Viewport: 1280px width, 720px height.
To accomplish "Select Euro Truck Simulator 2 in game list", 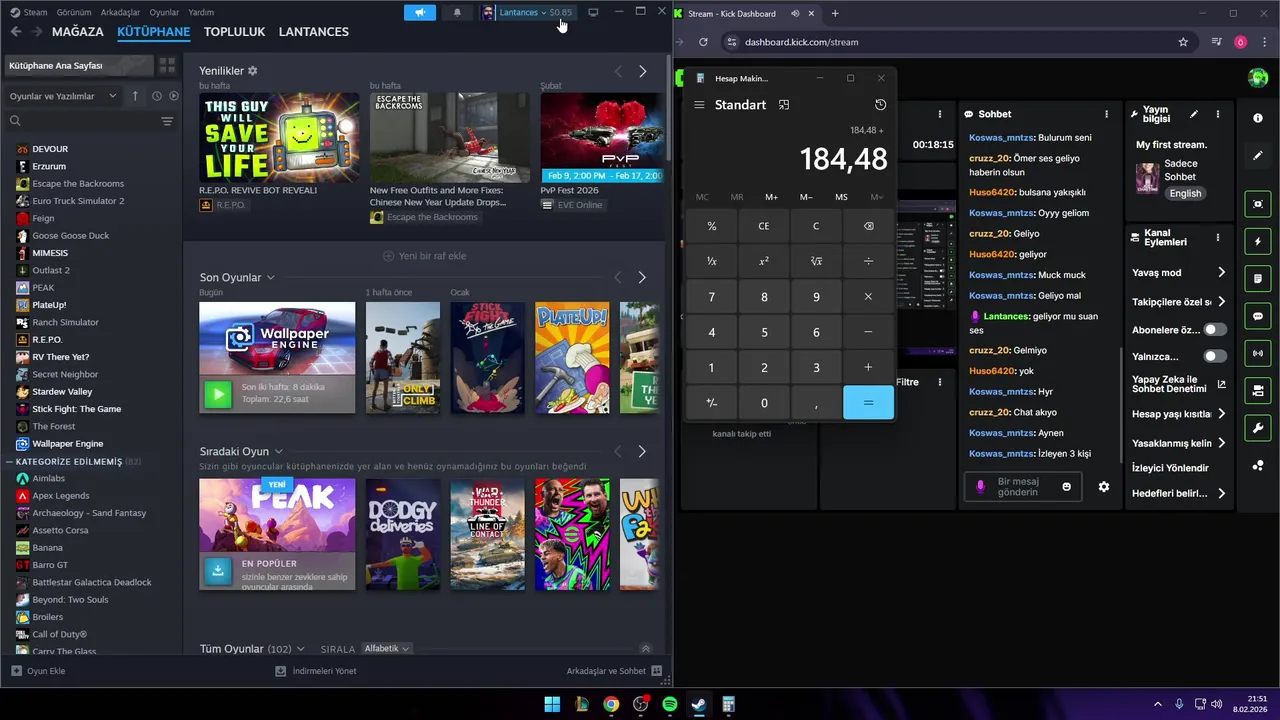I will (78, 201).
